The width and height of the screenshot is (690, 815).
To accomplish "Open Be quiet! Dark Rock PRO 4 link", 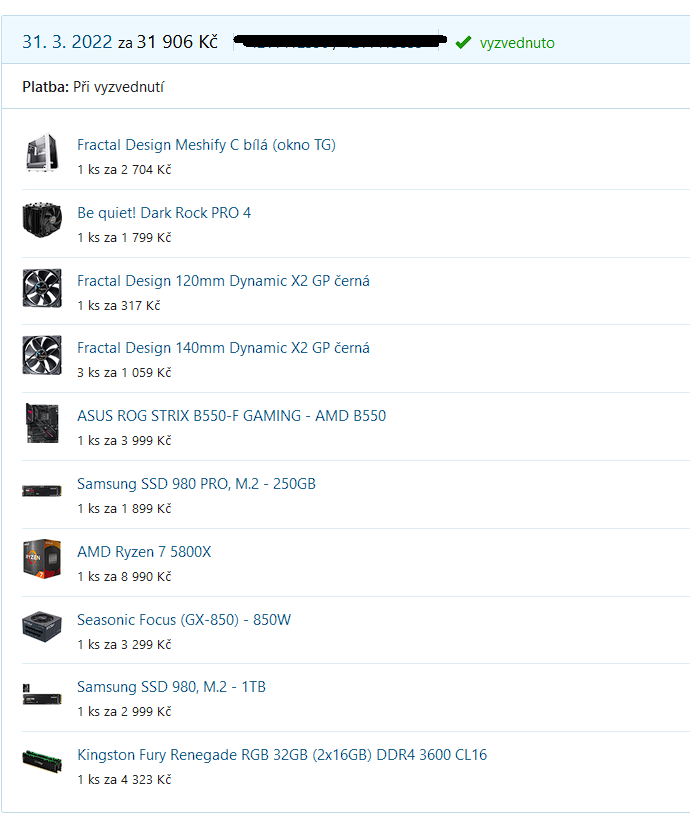I will click(164, 213).
